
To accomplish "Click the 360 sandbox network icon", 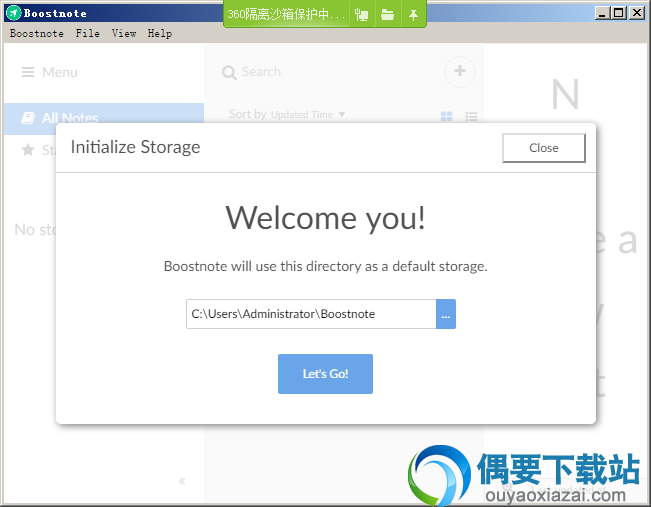I will (362, 15).
